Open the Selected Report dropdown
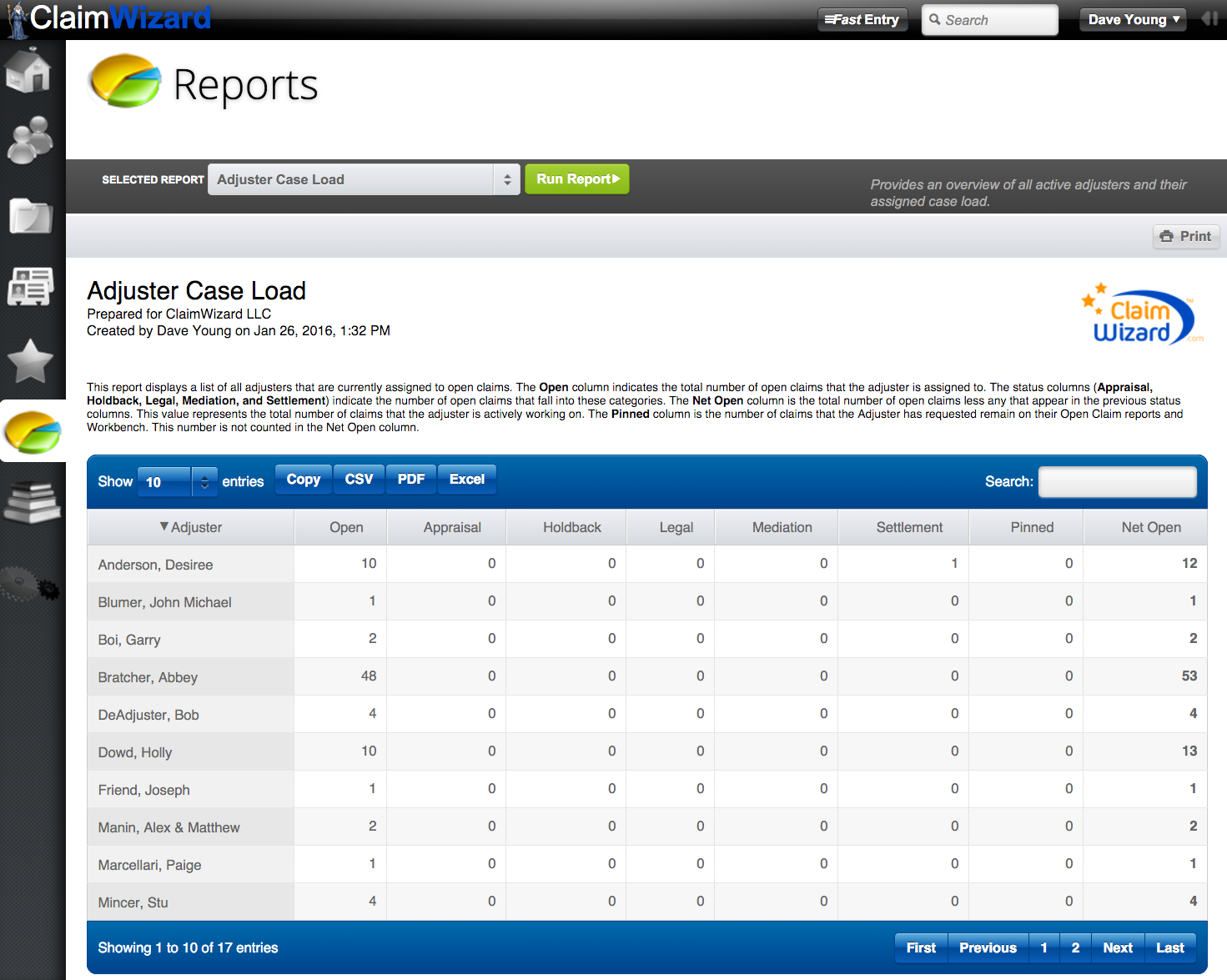The image size is (1227, 980). 363,179
